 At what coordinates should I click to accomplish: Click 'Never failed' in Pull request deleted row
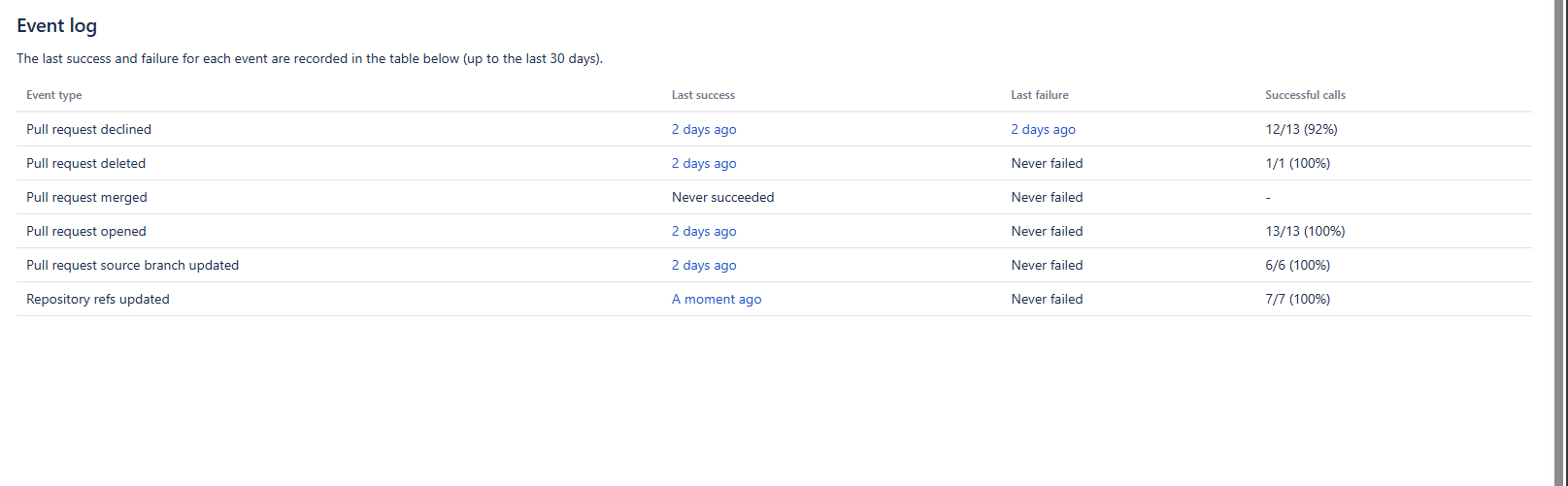click(1047, 163)
